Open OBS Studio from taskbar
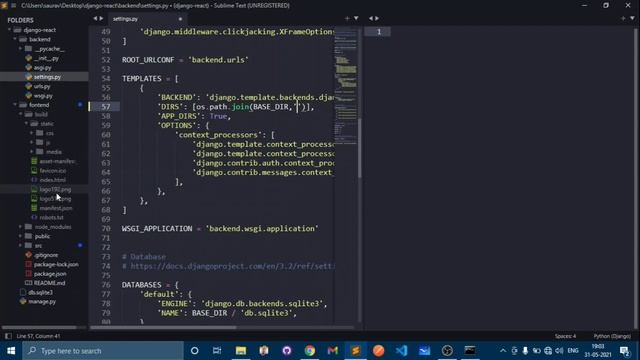 coord(447,351)
